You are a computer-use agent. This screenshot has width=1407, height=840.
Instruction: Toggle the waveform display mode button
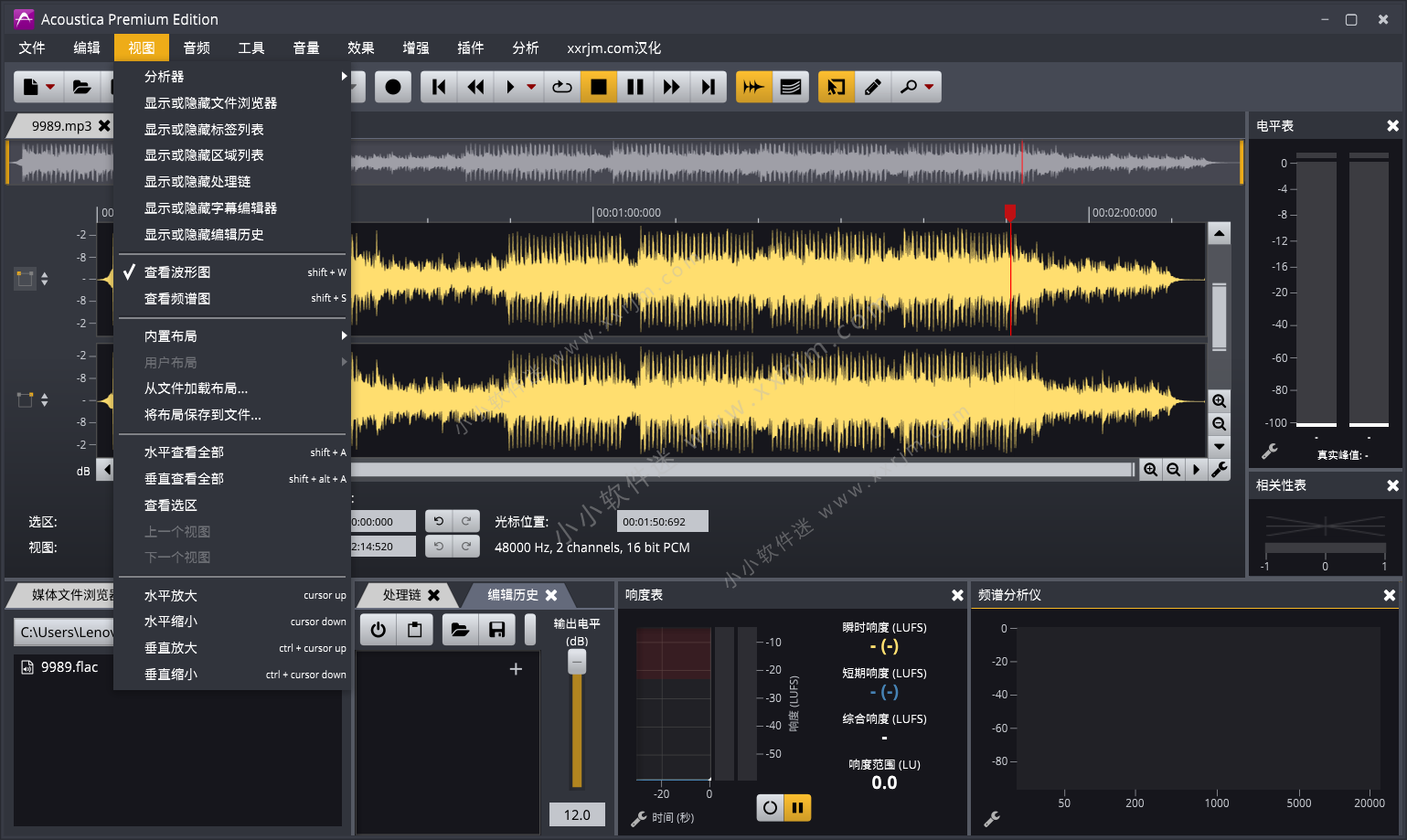point(754,87)
